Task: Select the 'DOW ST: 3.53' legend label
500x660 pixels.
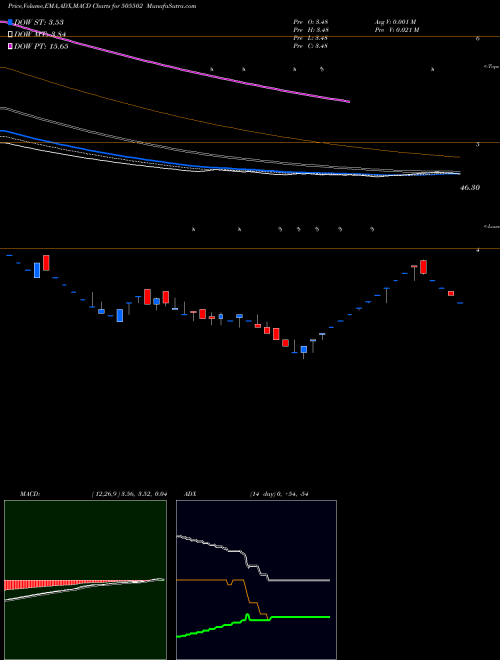Action: click(x=39, y=22)
